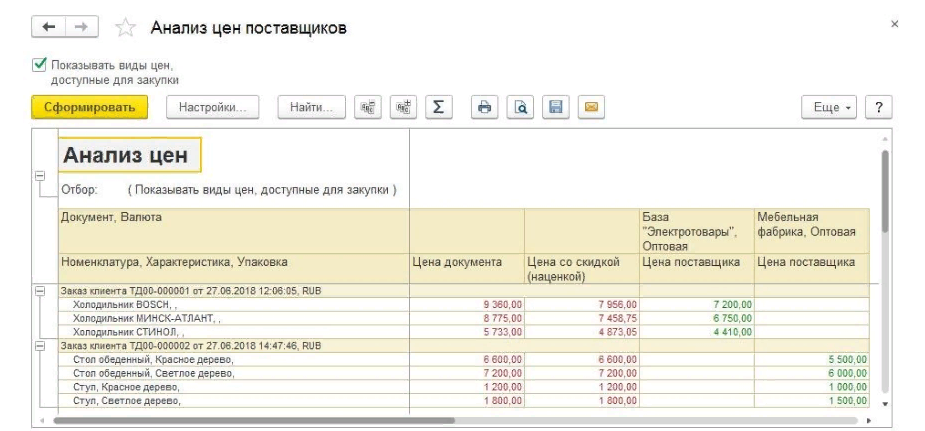Collapse order ТД00-000001 group
925x431 pixels.
click(40, 290)
